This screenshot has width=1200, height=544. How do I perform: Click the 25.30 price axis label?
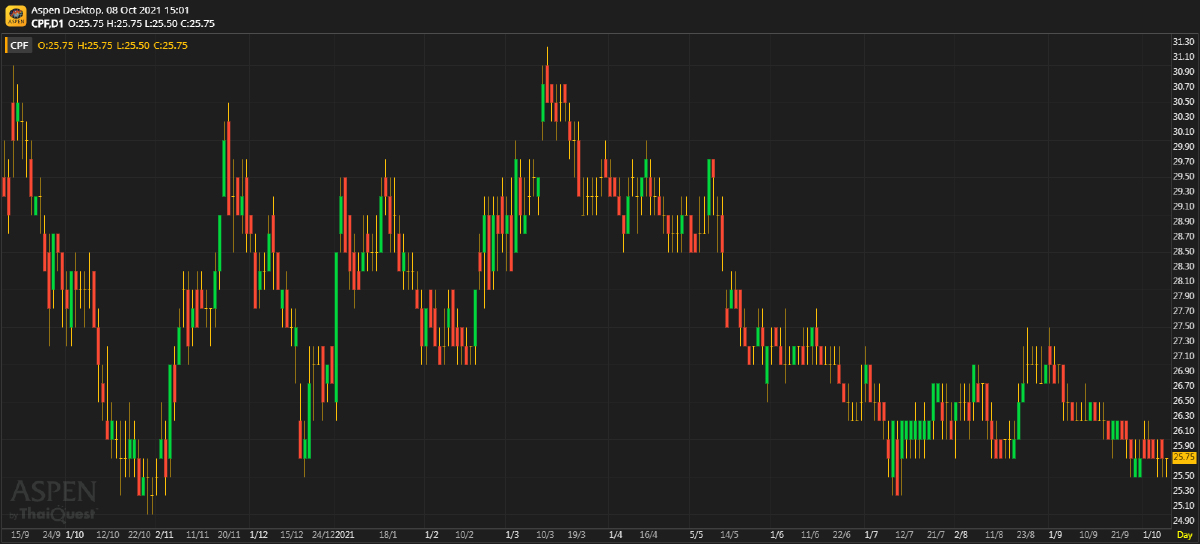[1182, 490]
